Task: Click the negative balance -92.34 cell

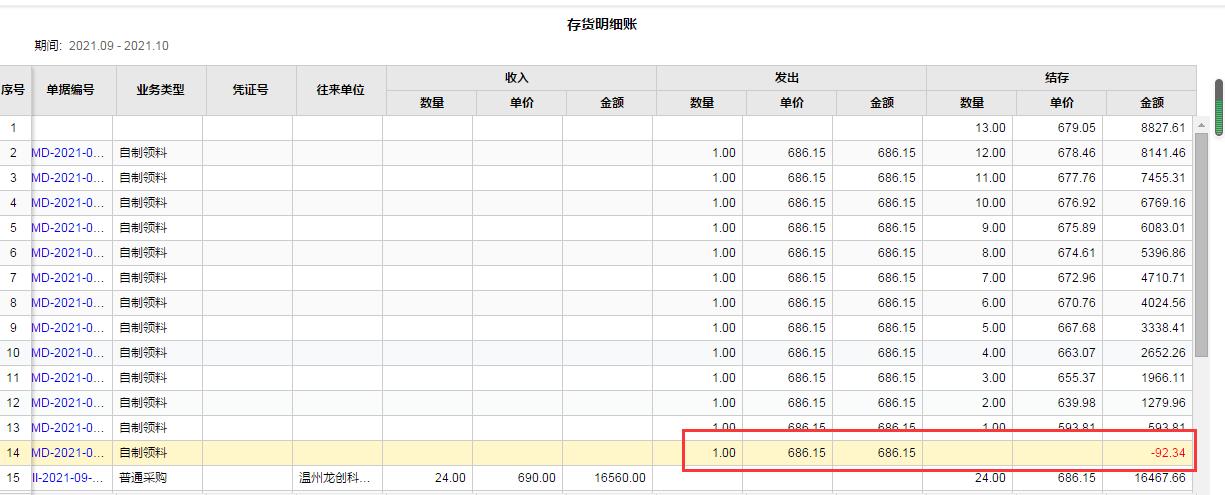Action: click(x=1148, y=453)
